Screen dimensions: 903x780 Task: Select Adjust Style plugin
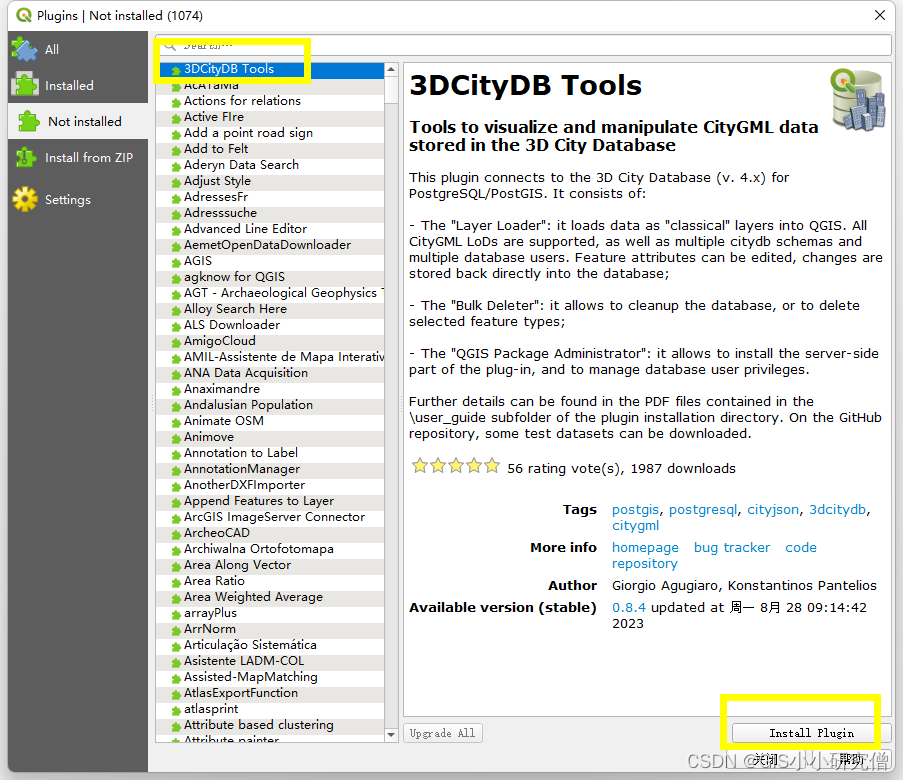tap(270, 181)
